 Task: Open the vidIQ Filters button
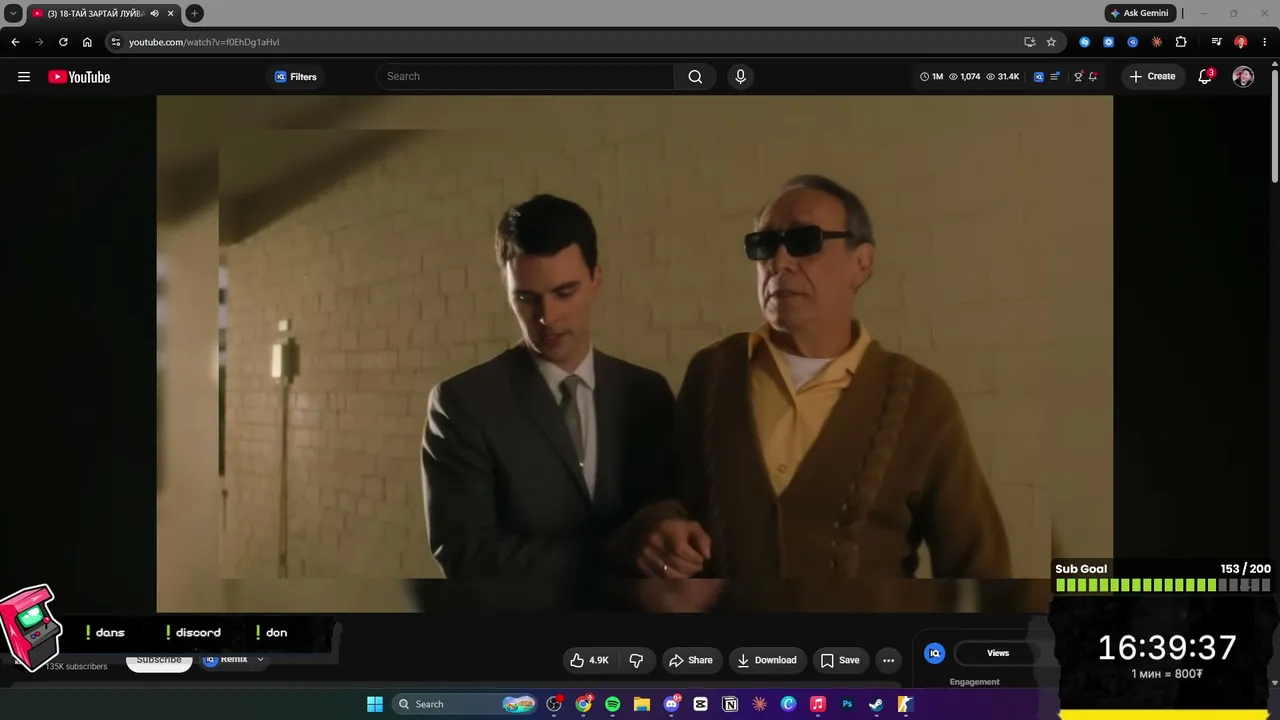click(x=296, y=77)
